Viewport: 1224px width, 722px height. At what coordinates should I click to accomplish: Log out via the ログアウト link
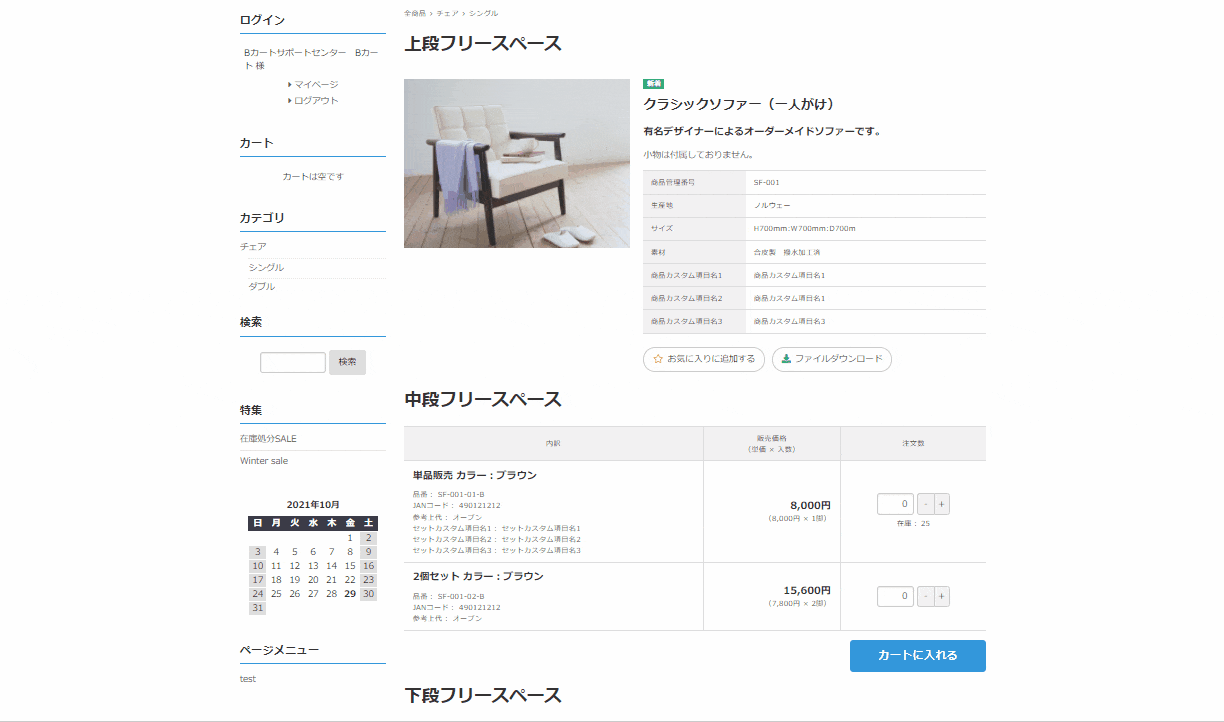[316, 101]
